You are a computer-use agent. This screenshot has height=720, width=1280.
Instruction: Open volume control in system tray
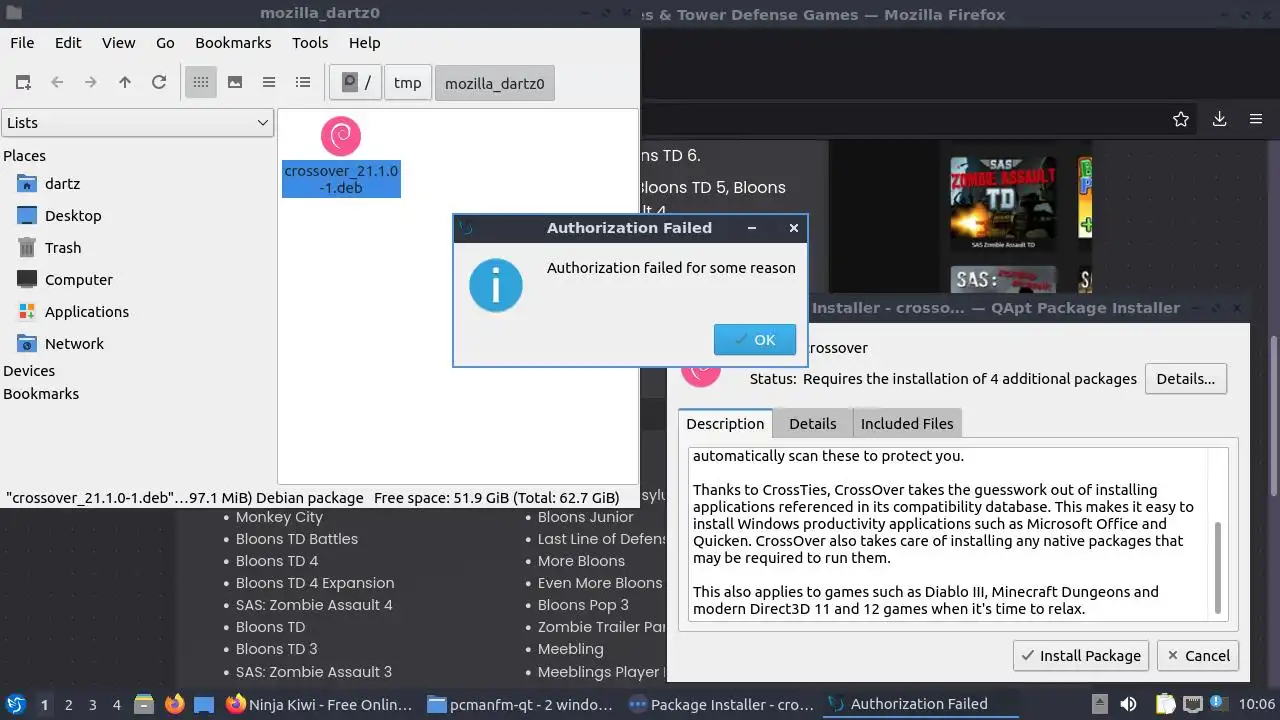(x=1128, y=704)
